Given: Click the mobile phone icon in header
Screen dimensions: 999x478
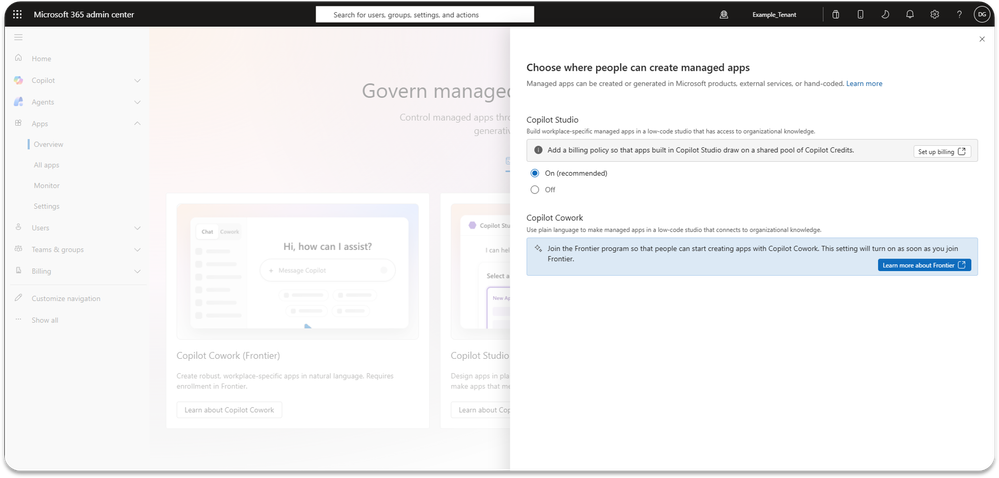Looking at the screenshot, I should 860,15.
